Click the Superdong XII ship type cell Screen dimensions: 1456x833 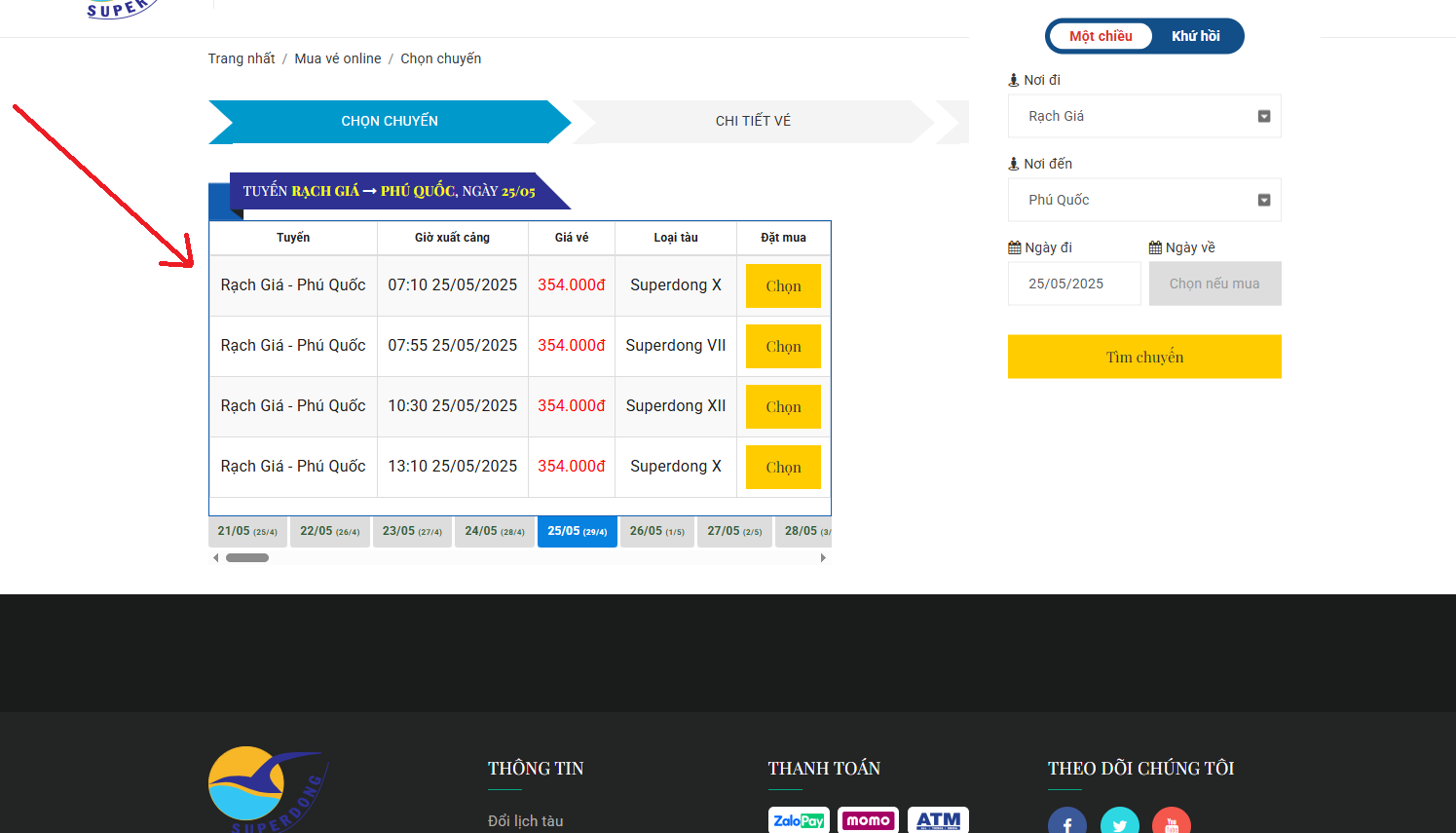[676, 406]
